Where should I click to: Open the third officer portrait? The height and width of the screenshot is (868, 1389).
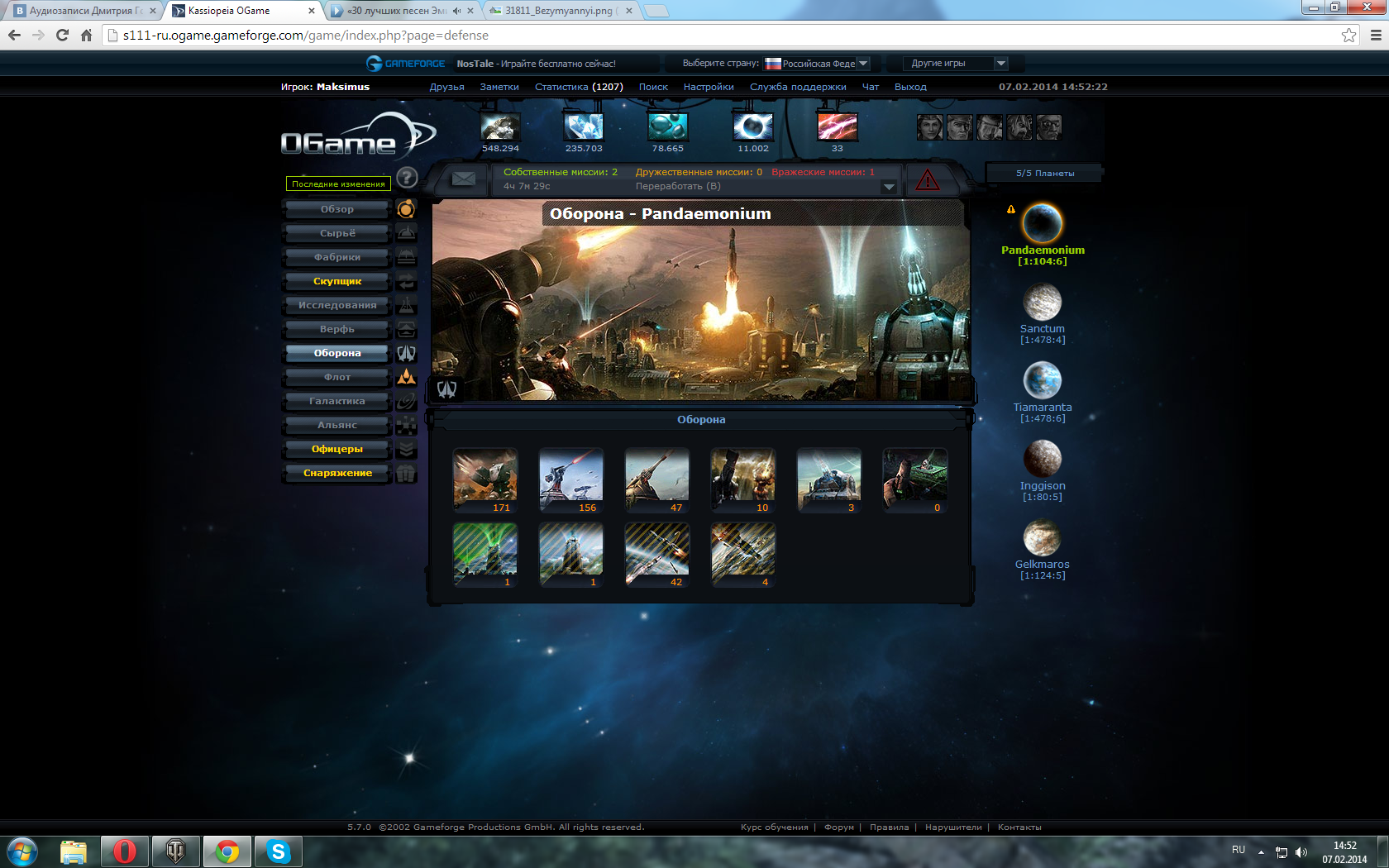point(989,126)
